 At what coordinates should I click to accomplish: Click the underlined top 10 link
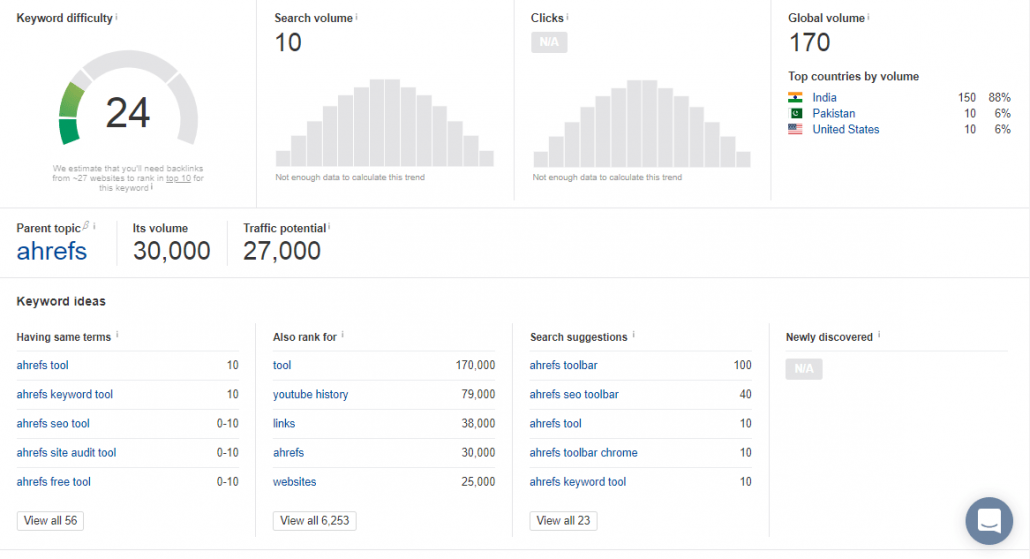pyautogui.click(x=178, y=178)
